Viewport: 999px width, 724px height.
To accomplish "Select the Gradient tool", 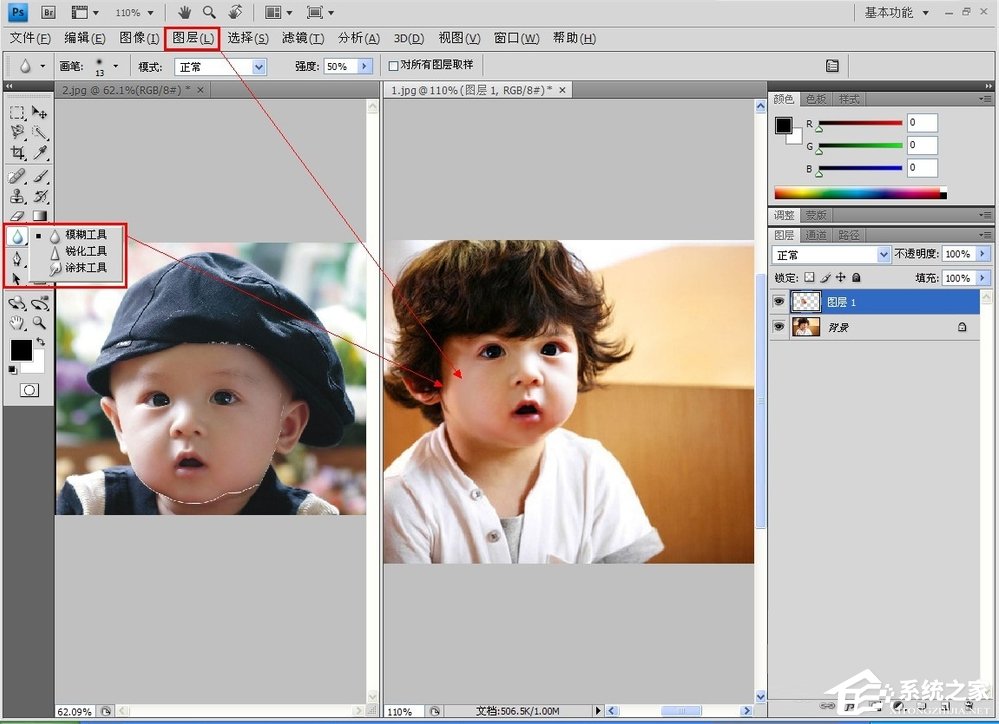I will [x=40, y=215].
